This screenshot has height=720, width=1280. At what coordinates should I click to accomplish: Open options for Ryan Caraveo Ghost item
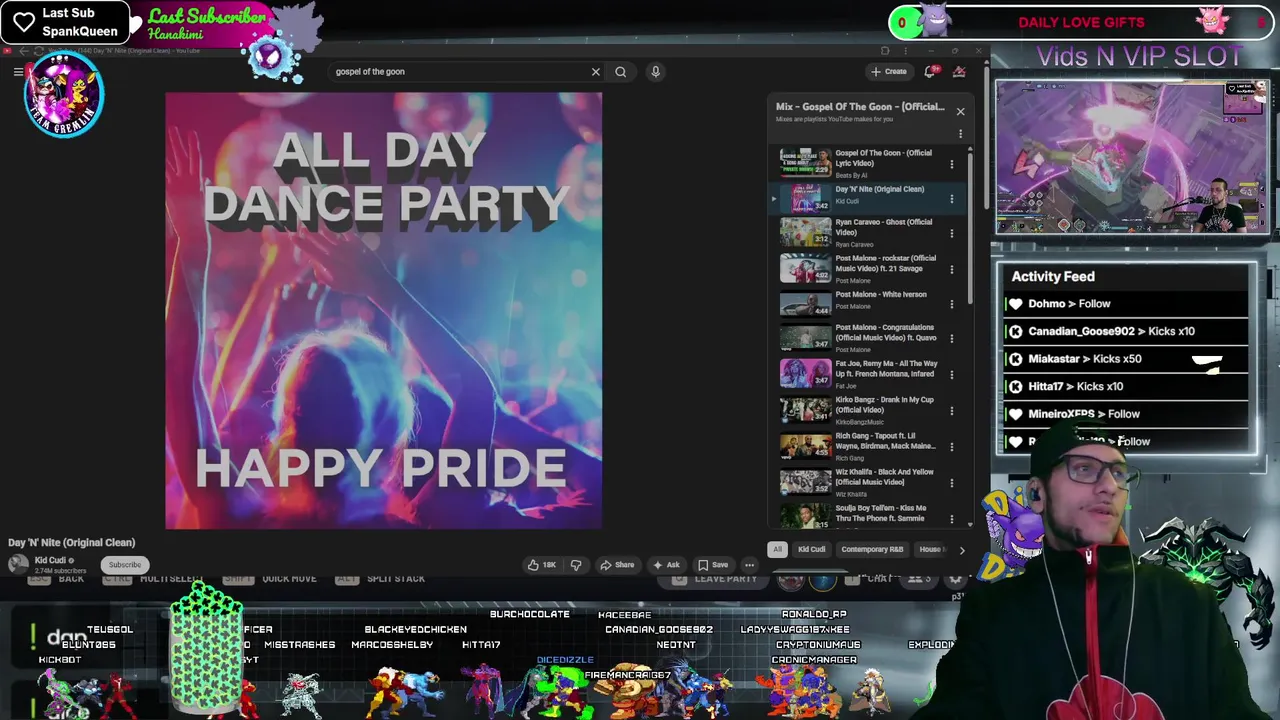click(952, 233)
